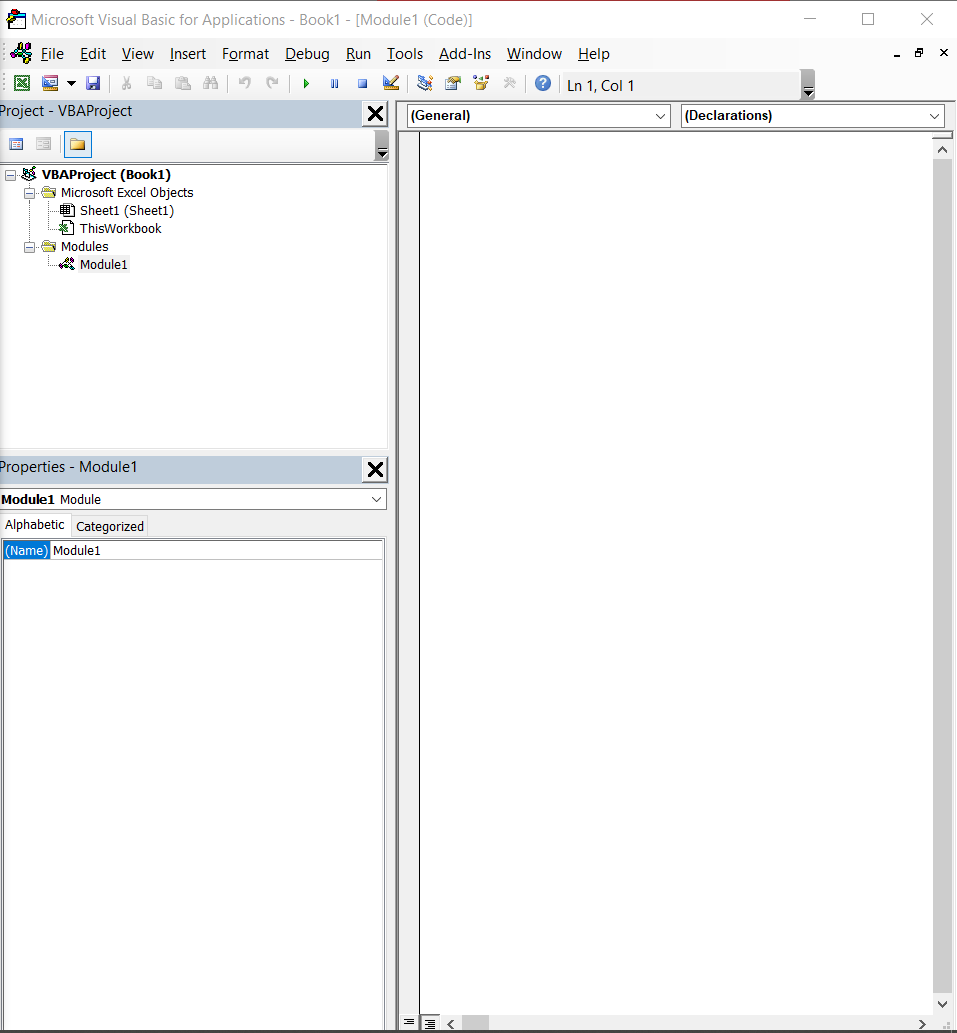Close the Properties - Module1 panel
The image size is (957, 1033).
pyautogui.click(x=375, y=469)
